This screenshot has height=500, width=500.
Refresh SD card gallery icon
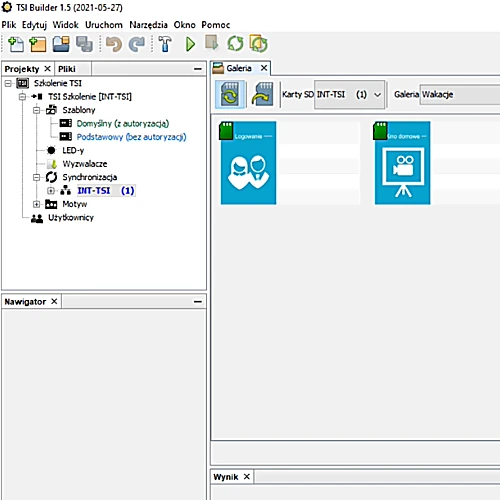[x=230, y=94]
